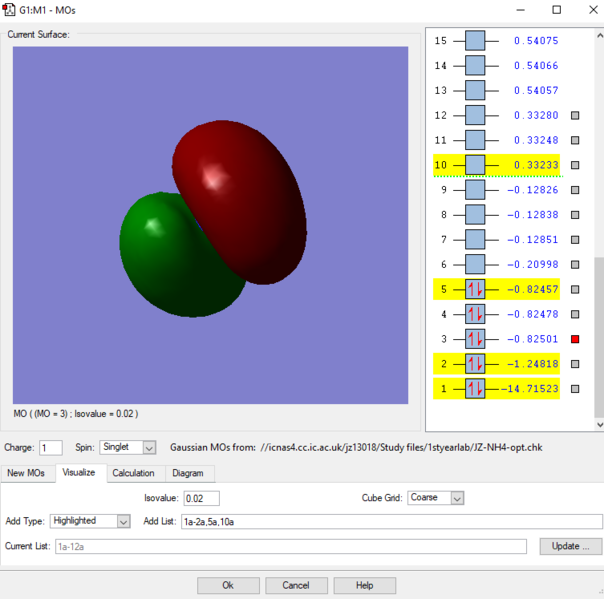Toggle surface marker for MO 9
The width and height of the screenshot is (604, 599).
pos(575,190)
